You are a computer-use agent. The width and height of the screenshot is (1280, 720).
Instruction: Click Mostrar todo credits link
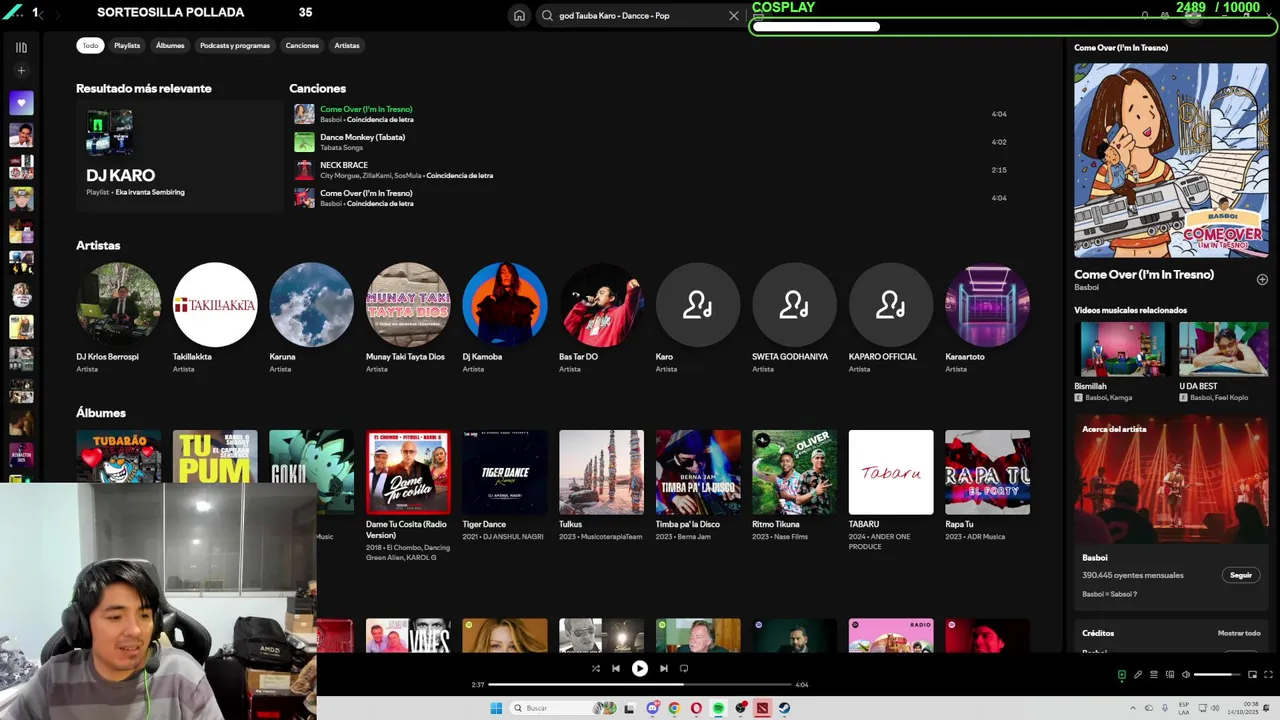point(1239,633)
